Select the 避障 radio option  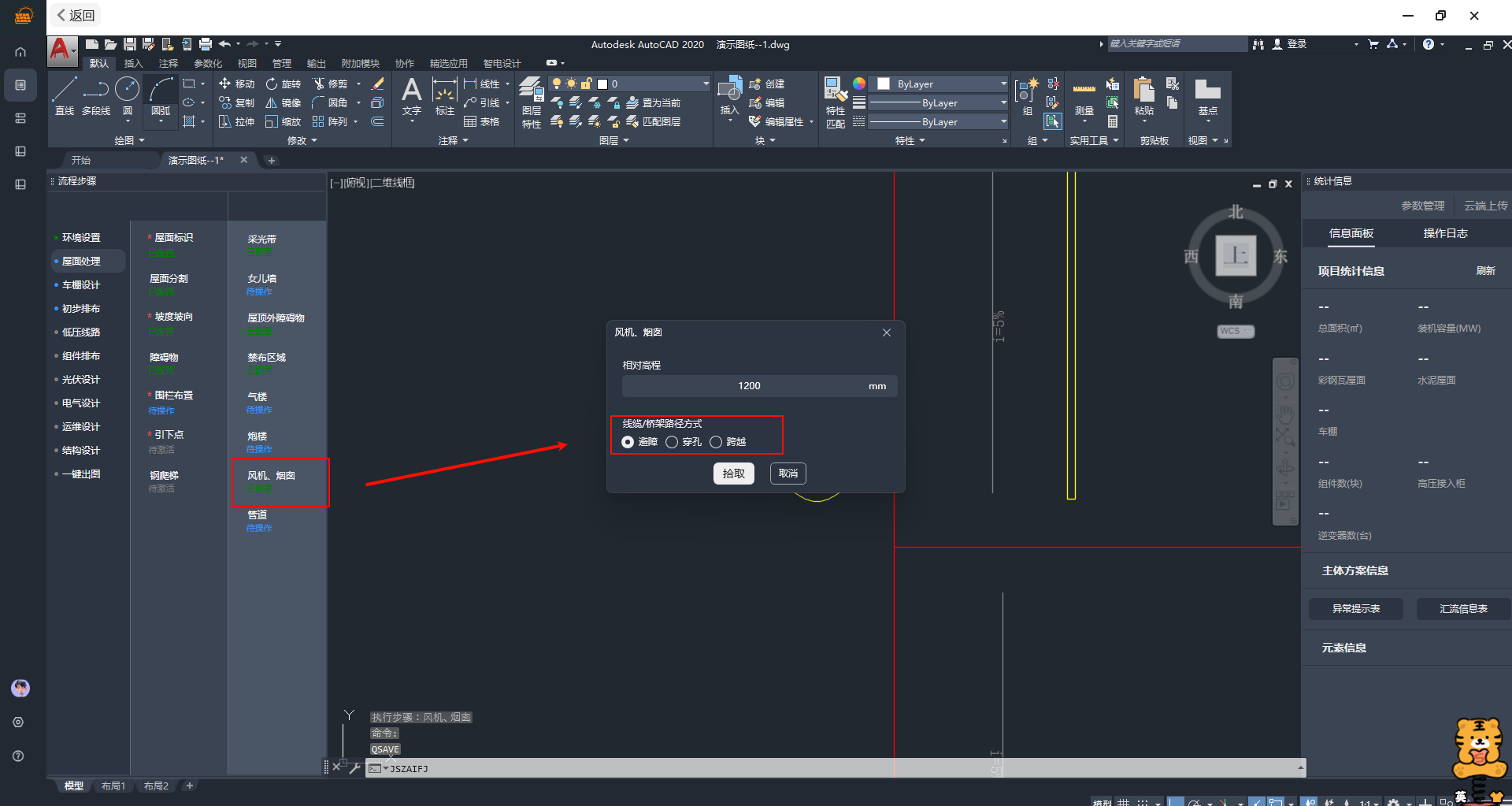pyautogui.click(x=628, y=442)
